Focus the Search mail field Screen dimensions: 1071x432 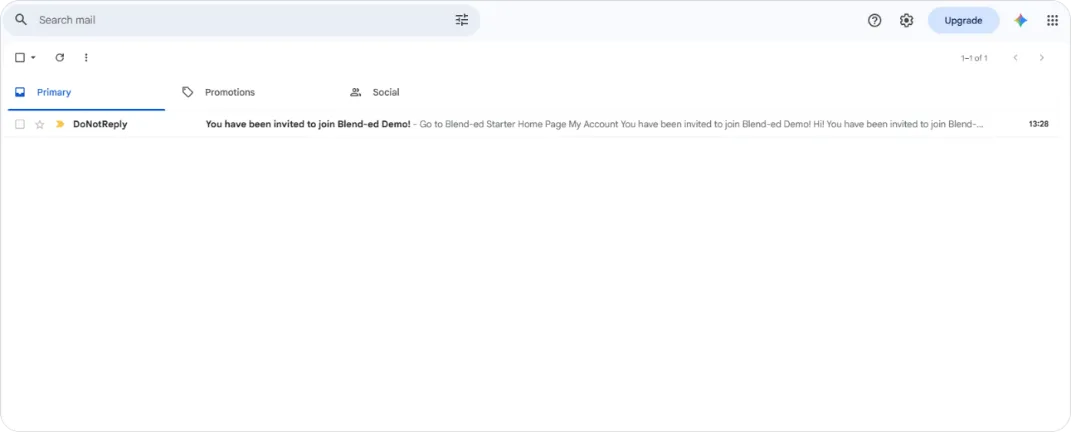pyautogui.click(x=242, y=20)
